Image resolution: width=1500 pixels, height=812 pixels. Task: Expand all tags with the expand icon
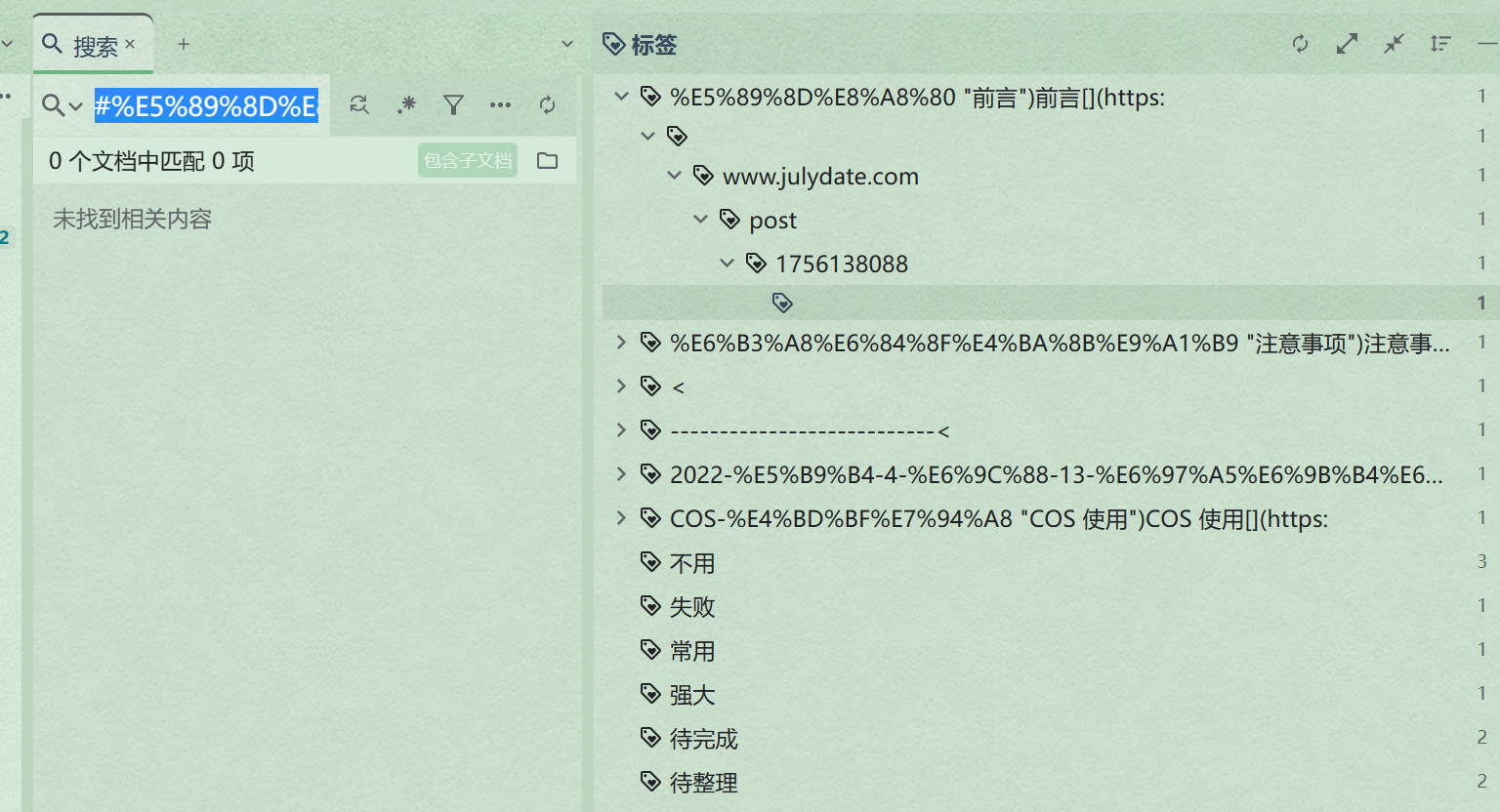tap(1347, 44)
